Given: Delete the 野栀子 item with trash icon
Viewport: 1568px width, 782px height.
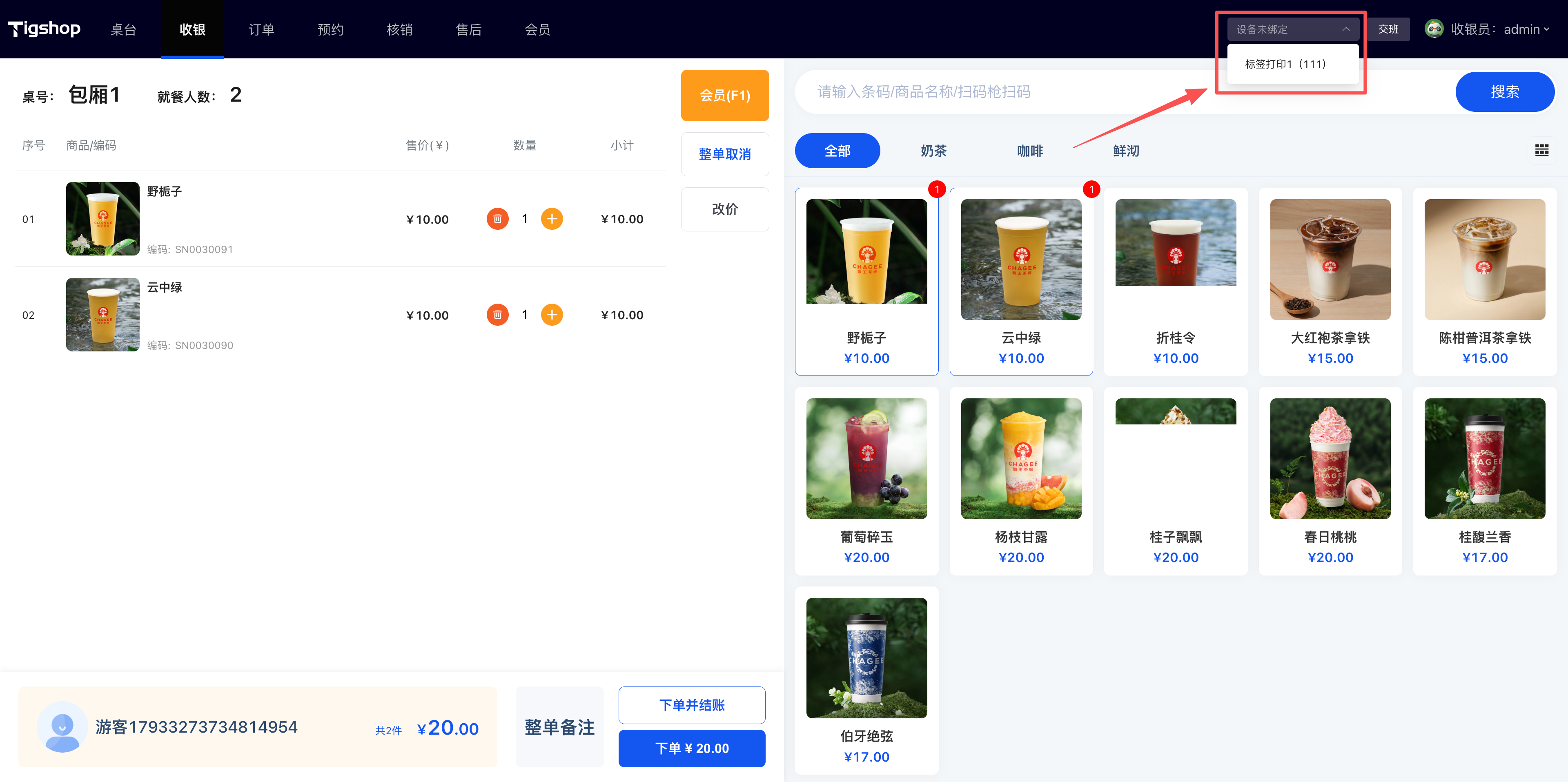Looking at the screenshot, I should (x=497, y=219).
